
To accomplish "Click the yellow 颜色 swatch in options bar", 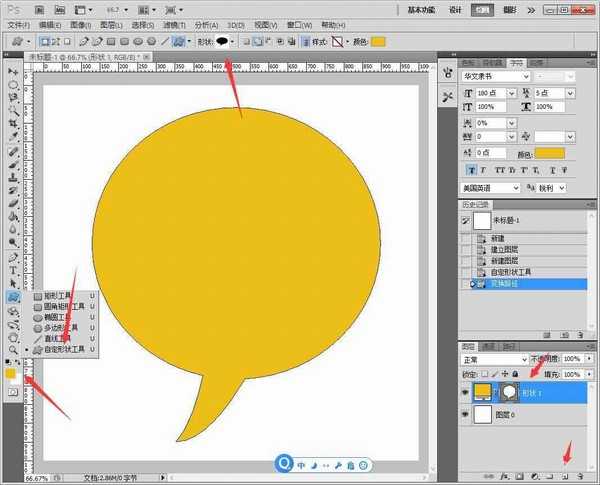I will [x=378, y=42].
